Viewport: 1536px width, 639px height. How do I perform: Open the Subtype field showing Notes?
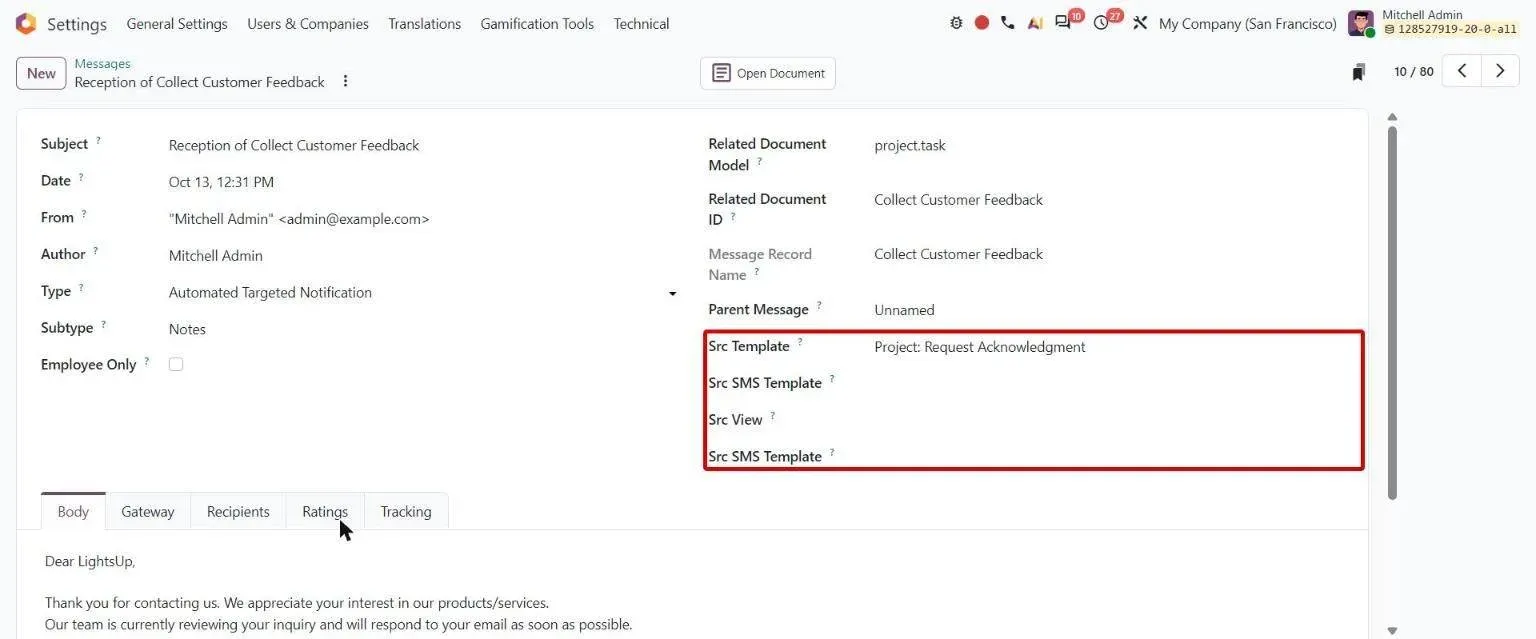tap(424, 329)
